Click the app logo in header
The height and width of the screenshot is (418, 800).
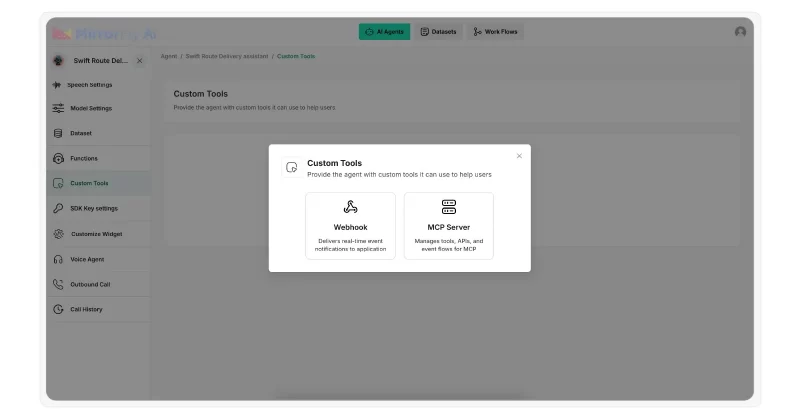pyautogui.click(x=104, y=34)
